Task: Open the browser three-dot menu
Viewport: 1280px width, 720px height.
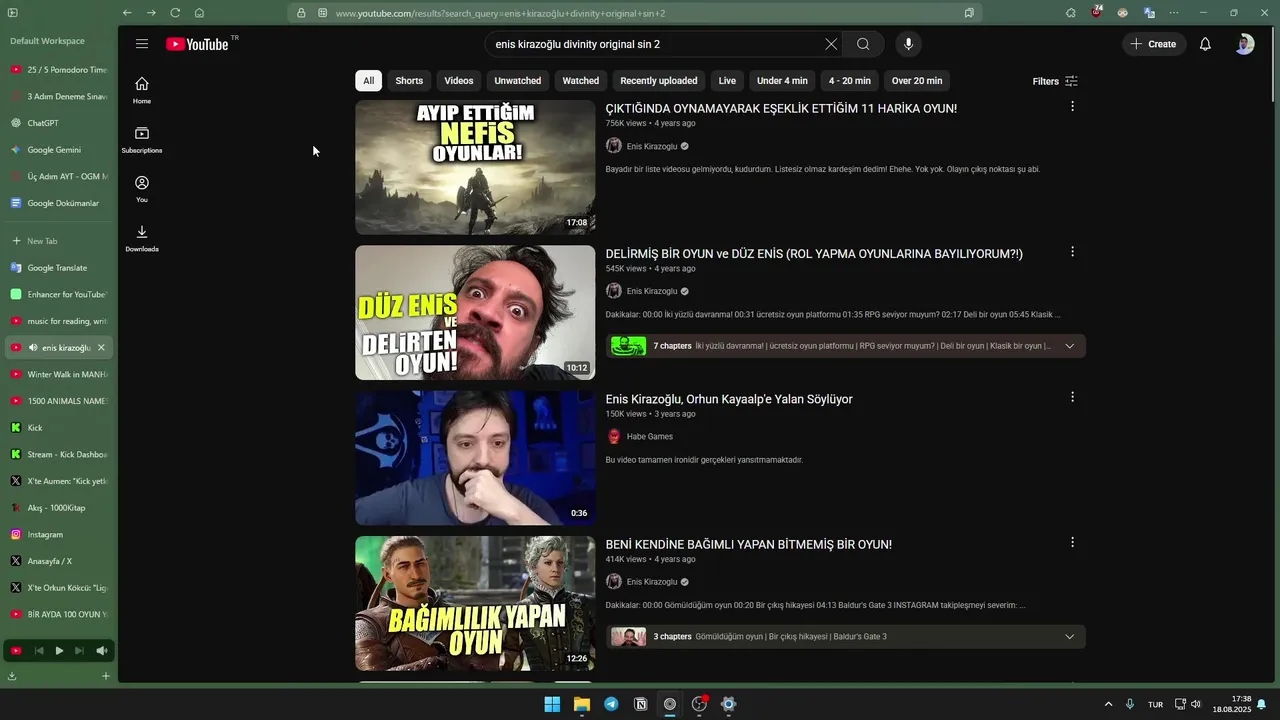Action: pyautogui.click(x=1174, y=13)
